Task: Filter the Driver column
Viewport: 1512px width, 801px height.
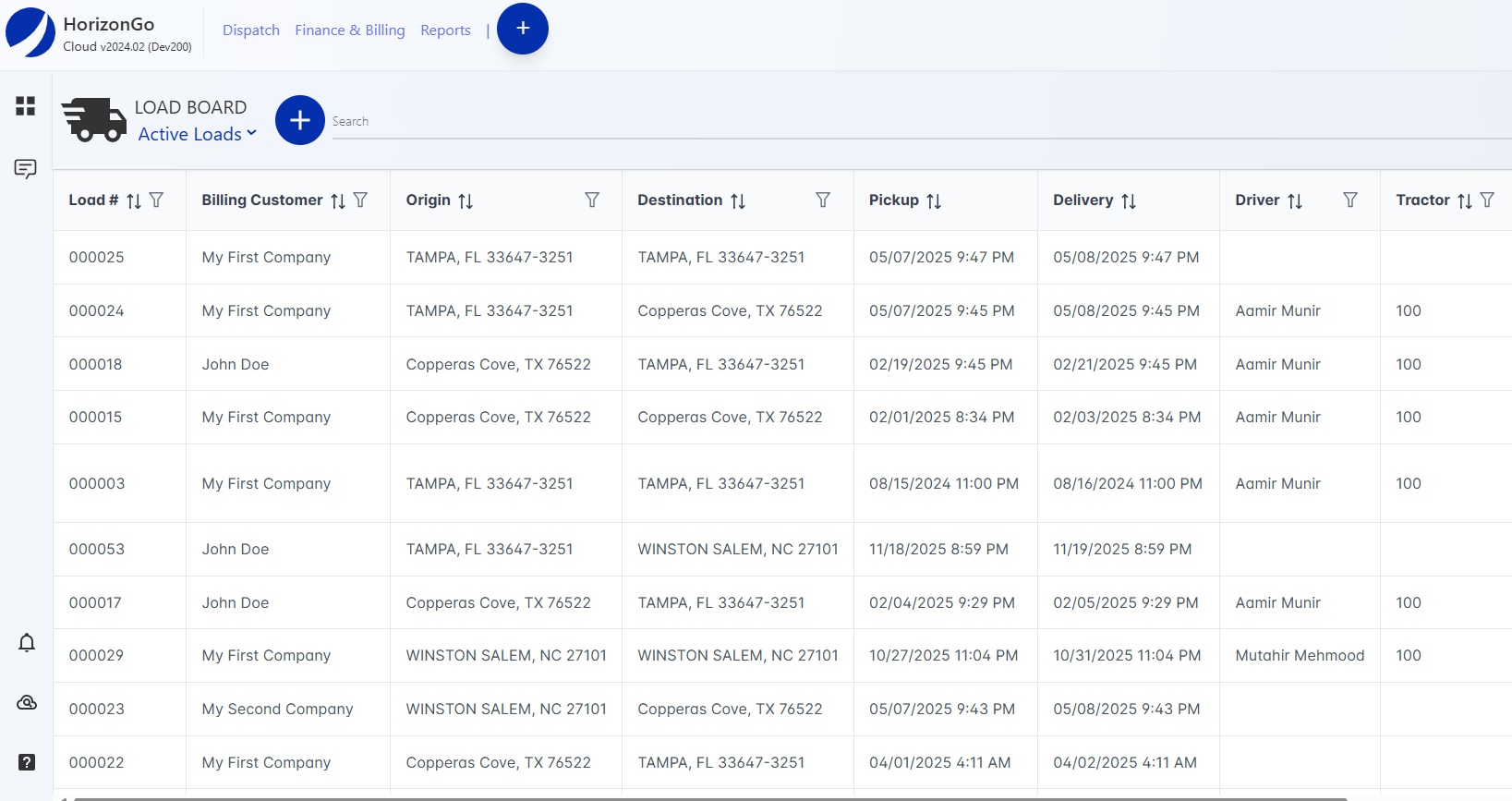Action: (x=1350, y=200)
